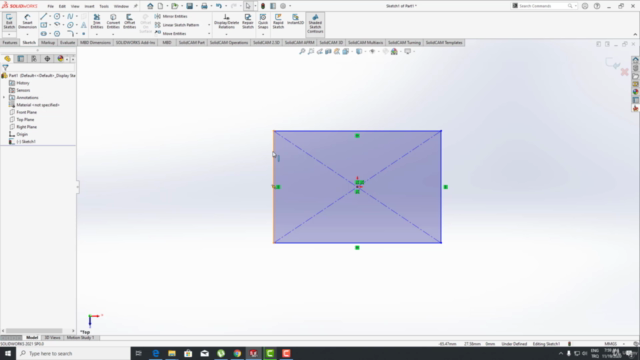Select the Corner Rectangle tool
Screen dimensions: 640x360
point(43,25)
